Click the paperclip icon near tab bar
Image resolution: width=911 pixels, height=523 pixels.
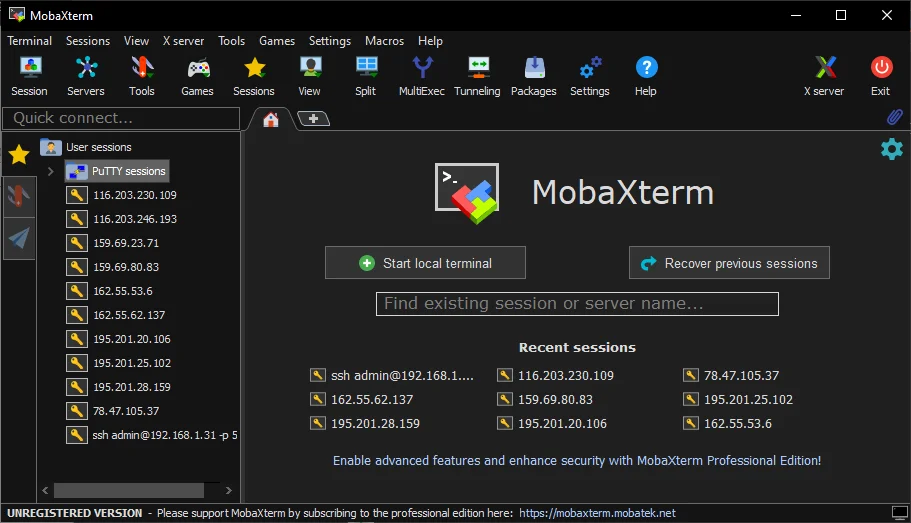pos(895,117)
